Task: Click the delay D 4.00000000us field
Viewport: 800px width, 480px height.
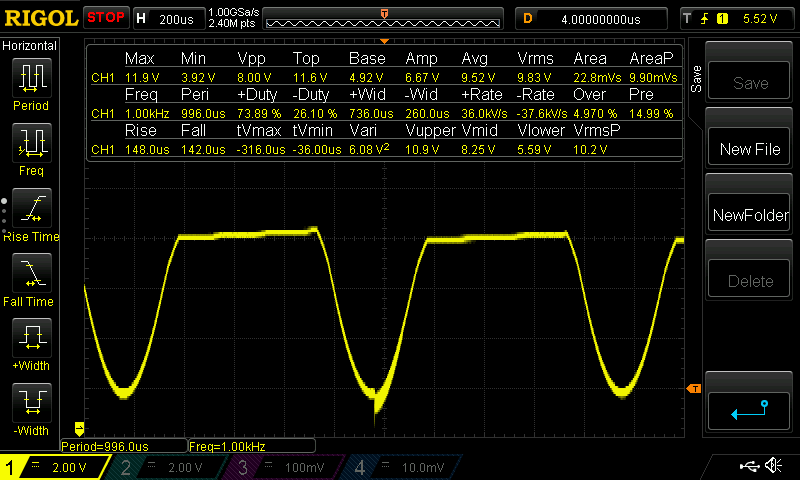Action: tap(592, 19)
